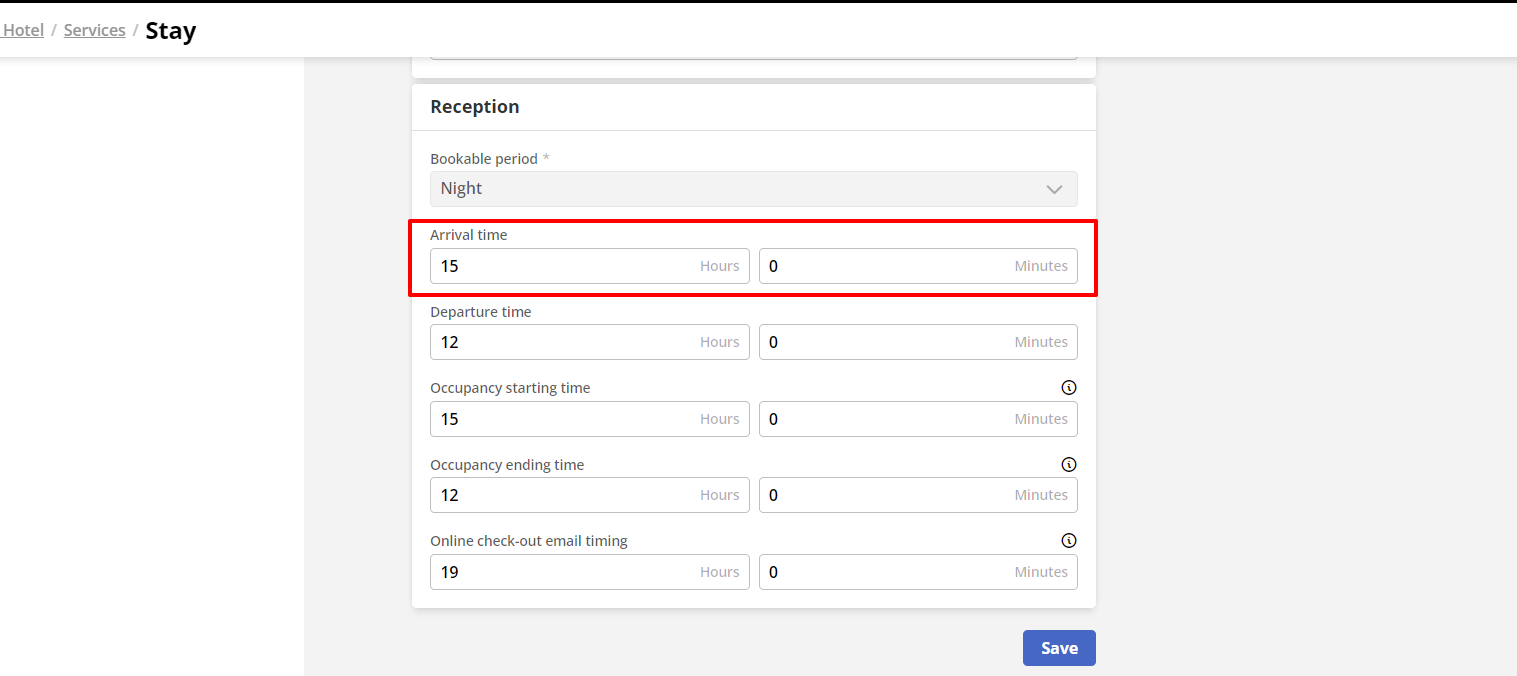Click the Reception section heading

[x=474, y=106]
